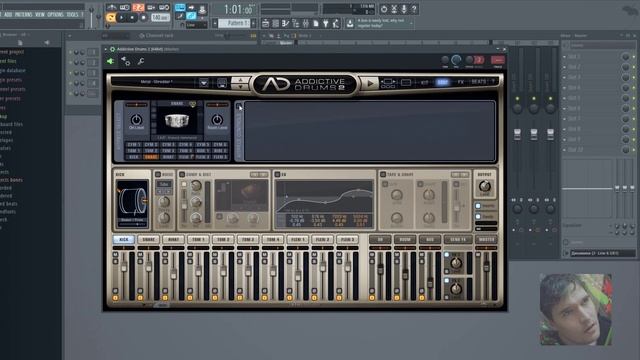Click the green arrow icon in plugin wrapper
Screen dimensions: 640x360
(x=110, y=61)
